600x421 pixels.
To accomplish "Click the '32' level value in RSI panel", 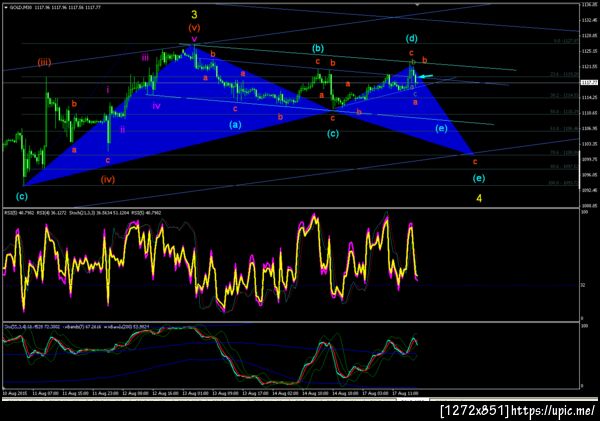I will (583, 285).
